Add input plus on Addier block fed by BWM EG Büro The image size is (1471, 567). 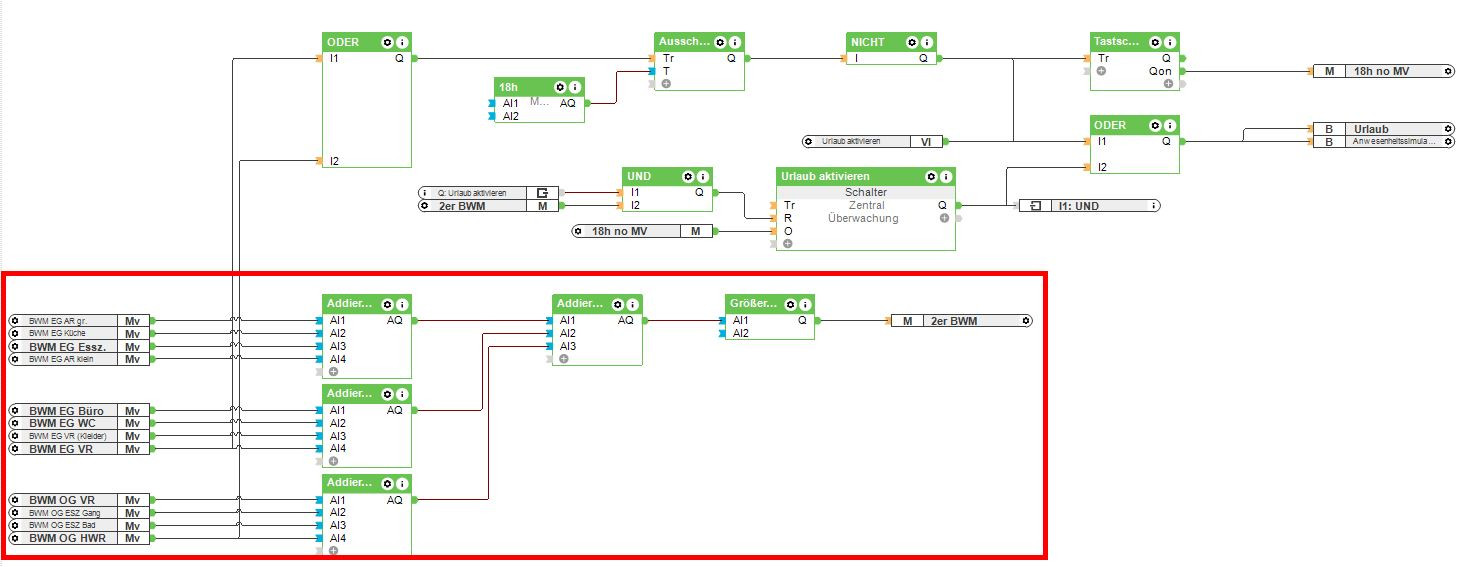[x=333, y=461]
